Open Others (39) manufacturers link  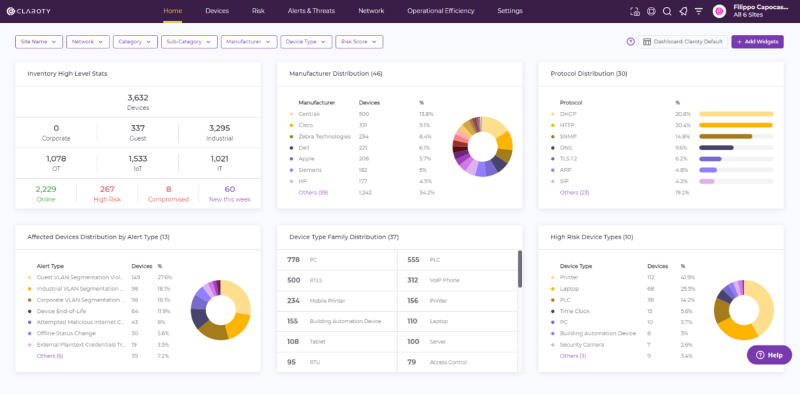[x=313, y=192]
